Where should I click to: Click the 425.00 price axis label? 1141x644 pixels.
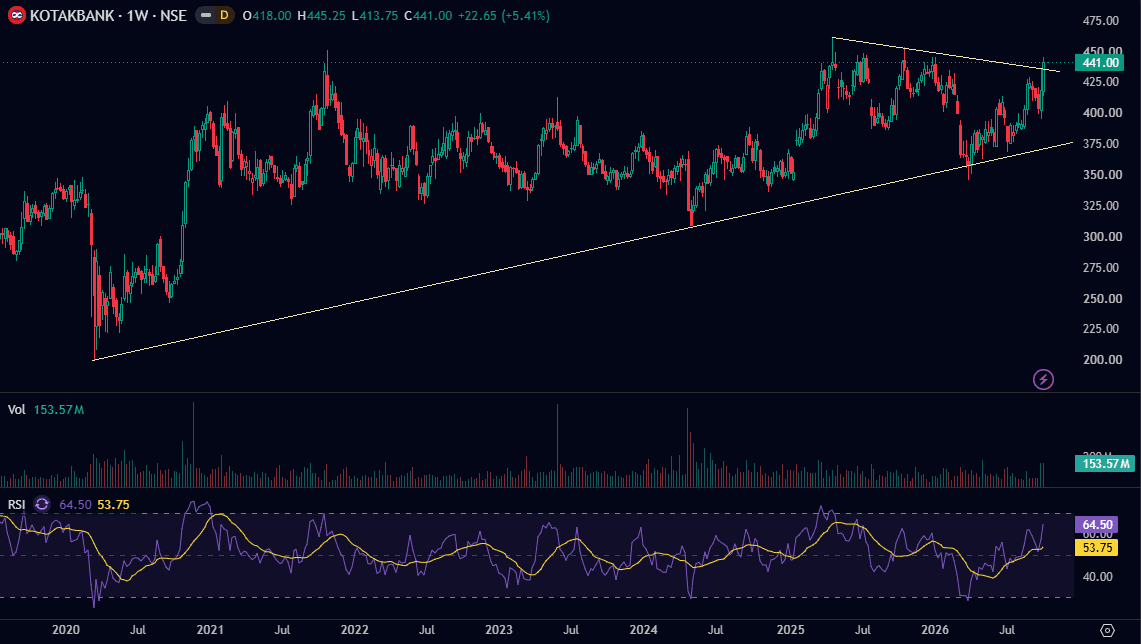tap(1100, 82)
